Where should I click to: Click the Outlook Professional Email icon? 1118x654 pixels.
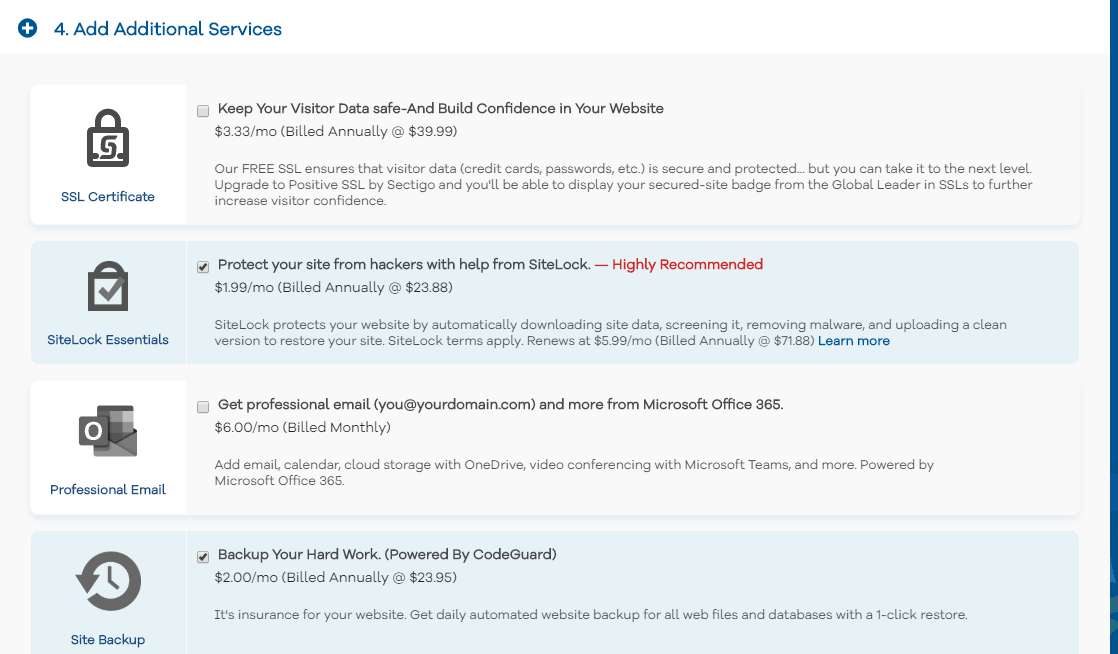pyautogui.click(x=108, y=431)
